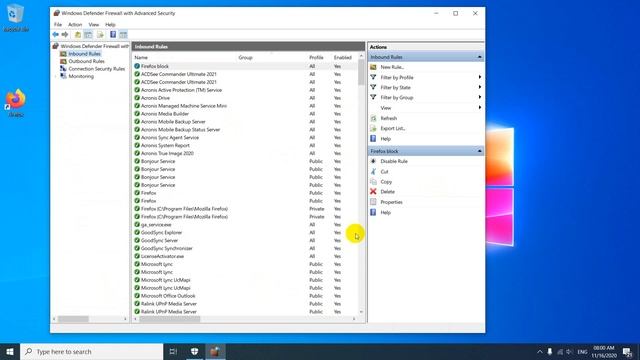This screenshot has height=360, width=640.
Task: Click the red Delete X icon
Action: pos(373,191)
